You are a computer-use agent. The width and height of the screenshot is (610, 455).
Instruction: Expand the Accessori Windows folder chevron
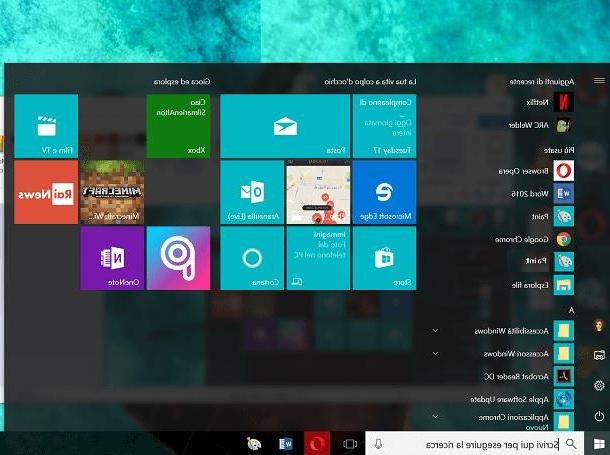[435, 354]
